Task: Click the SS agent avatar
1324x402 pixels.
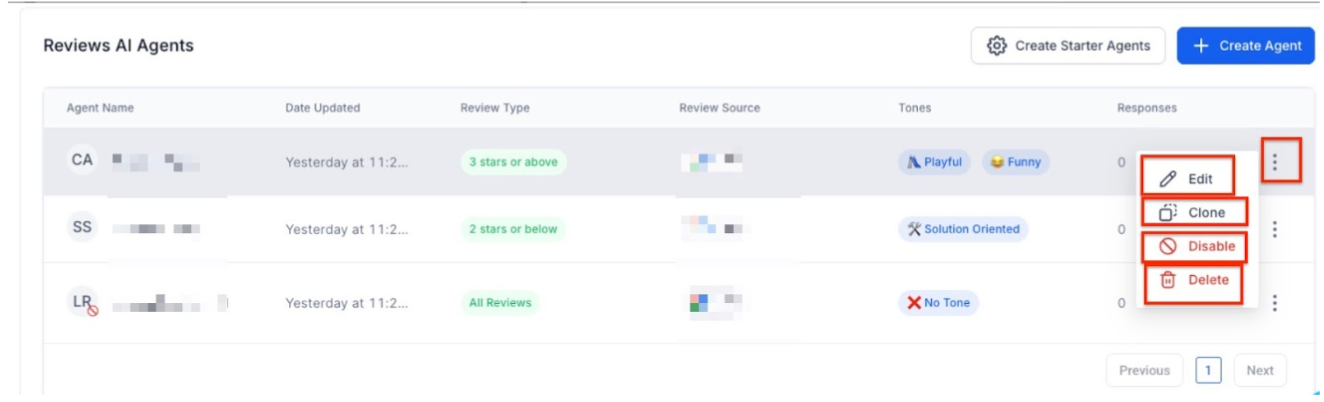Action: (x=82, y=228)
